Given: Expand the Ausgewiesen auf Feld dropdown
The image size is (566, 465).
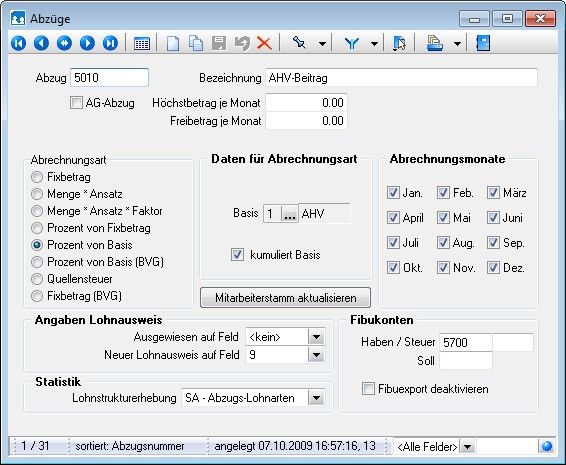Looking at the screenshot, I should click(317, 337).
